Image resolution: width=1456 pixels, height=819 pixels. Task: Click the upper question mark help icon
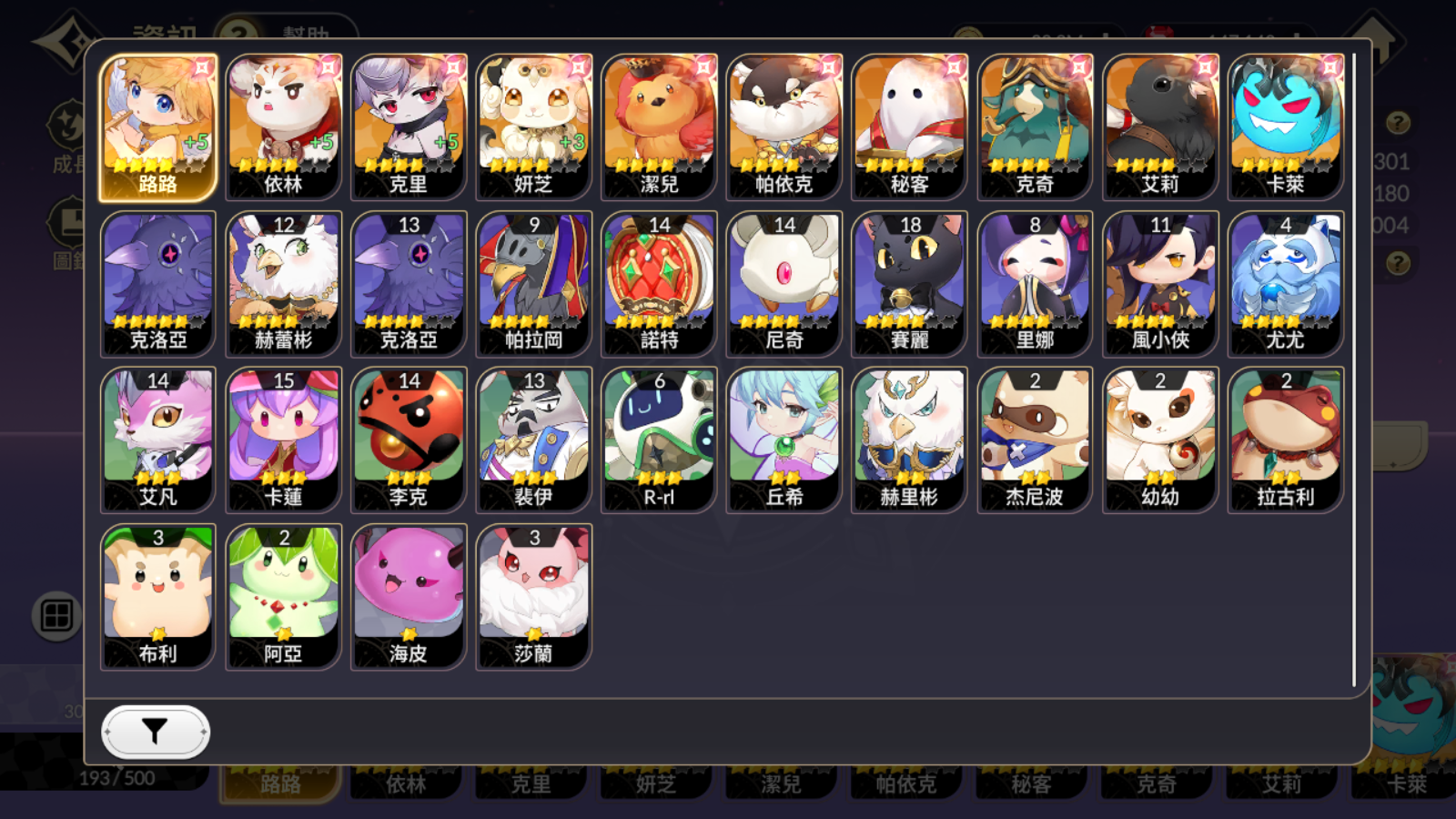(1399, 122)
